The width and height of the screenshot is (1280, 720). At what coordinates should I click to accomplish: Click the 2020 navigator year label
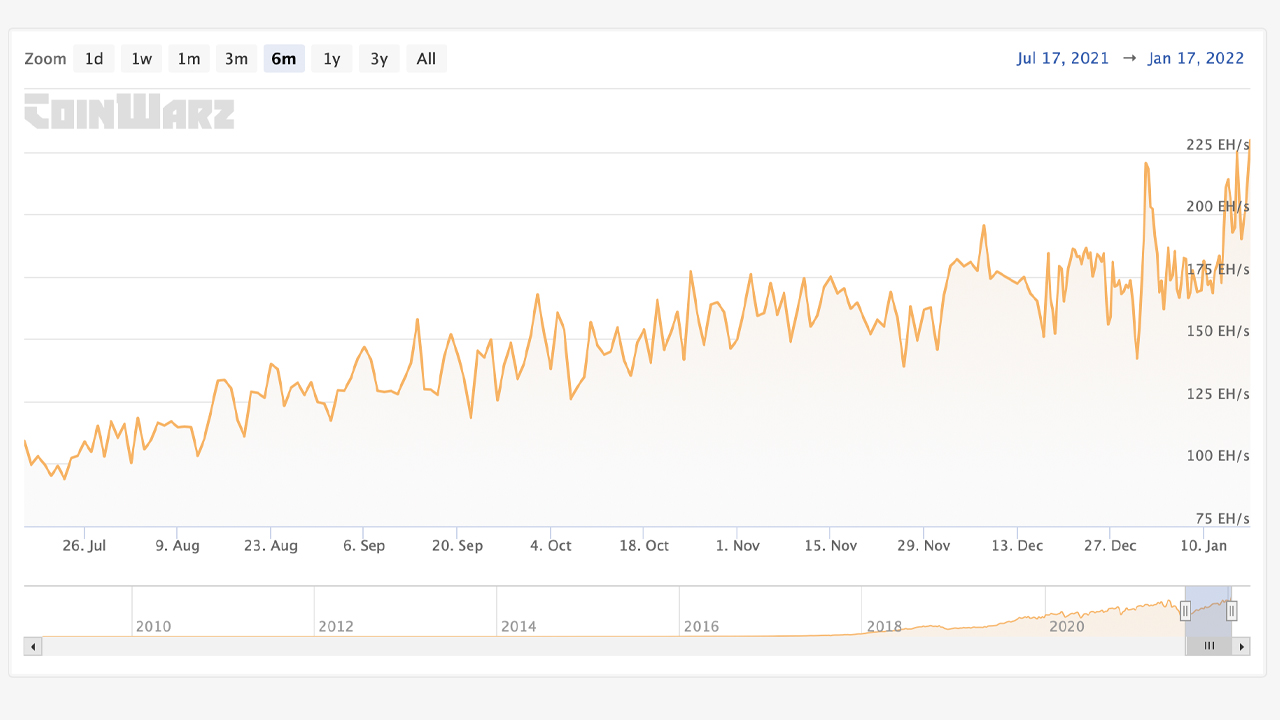1067,627
